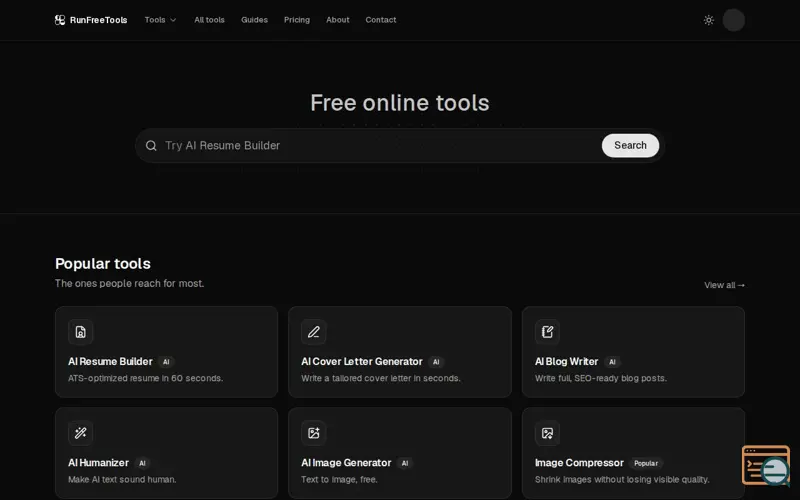Click the Popular badge on Image Compressor
The height and width of the screenshot is (500, 800).
point(646,463)
